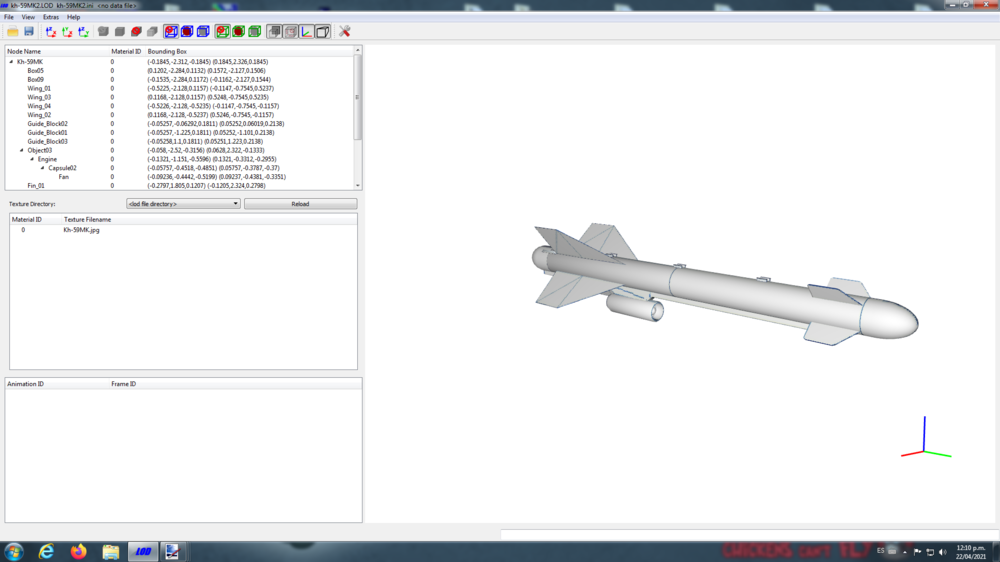1000x562 pixels.
Task: Toggle green wireframe box with gray cube
Action: coord(254,31)
